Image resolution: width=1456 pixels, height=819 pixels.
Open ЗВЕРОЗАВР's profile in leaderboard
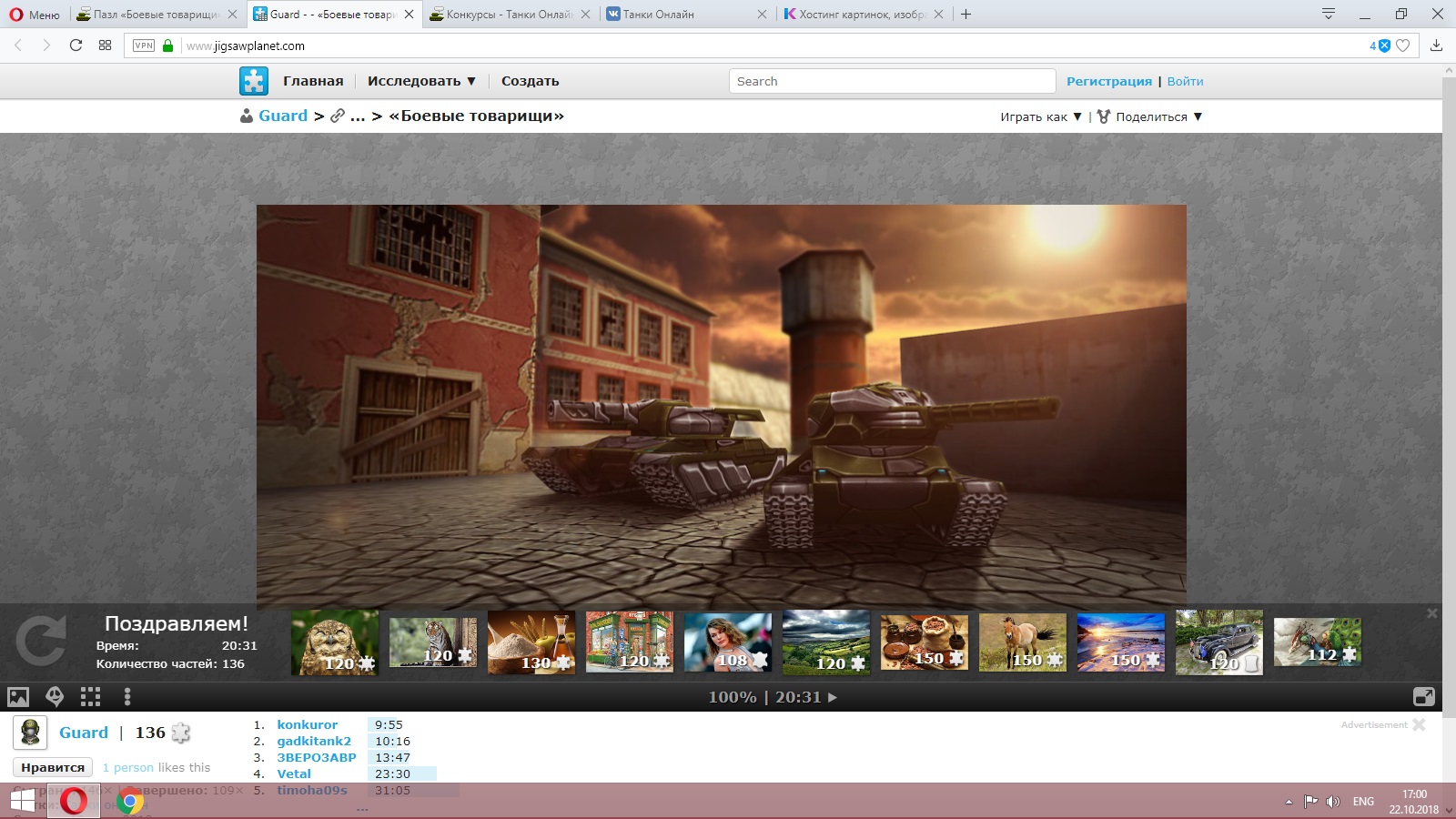point(317,758)
